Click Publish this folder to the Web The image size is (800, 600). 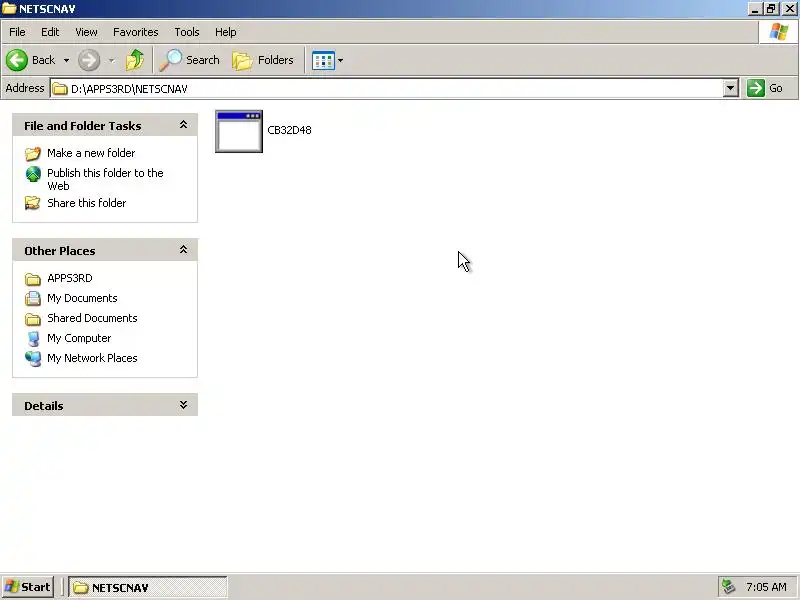pyautogui.click(x=105, y=180)
